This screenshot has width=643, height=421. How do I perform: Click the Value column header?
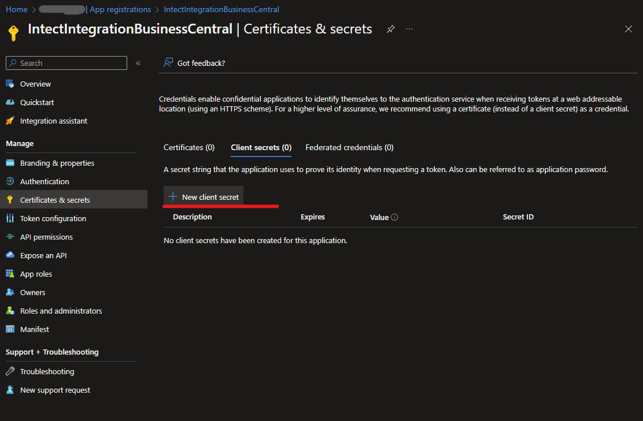coord(379,217)
